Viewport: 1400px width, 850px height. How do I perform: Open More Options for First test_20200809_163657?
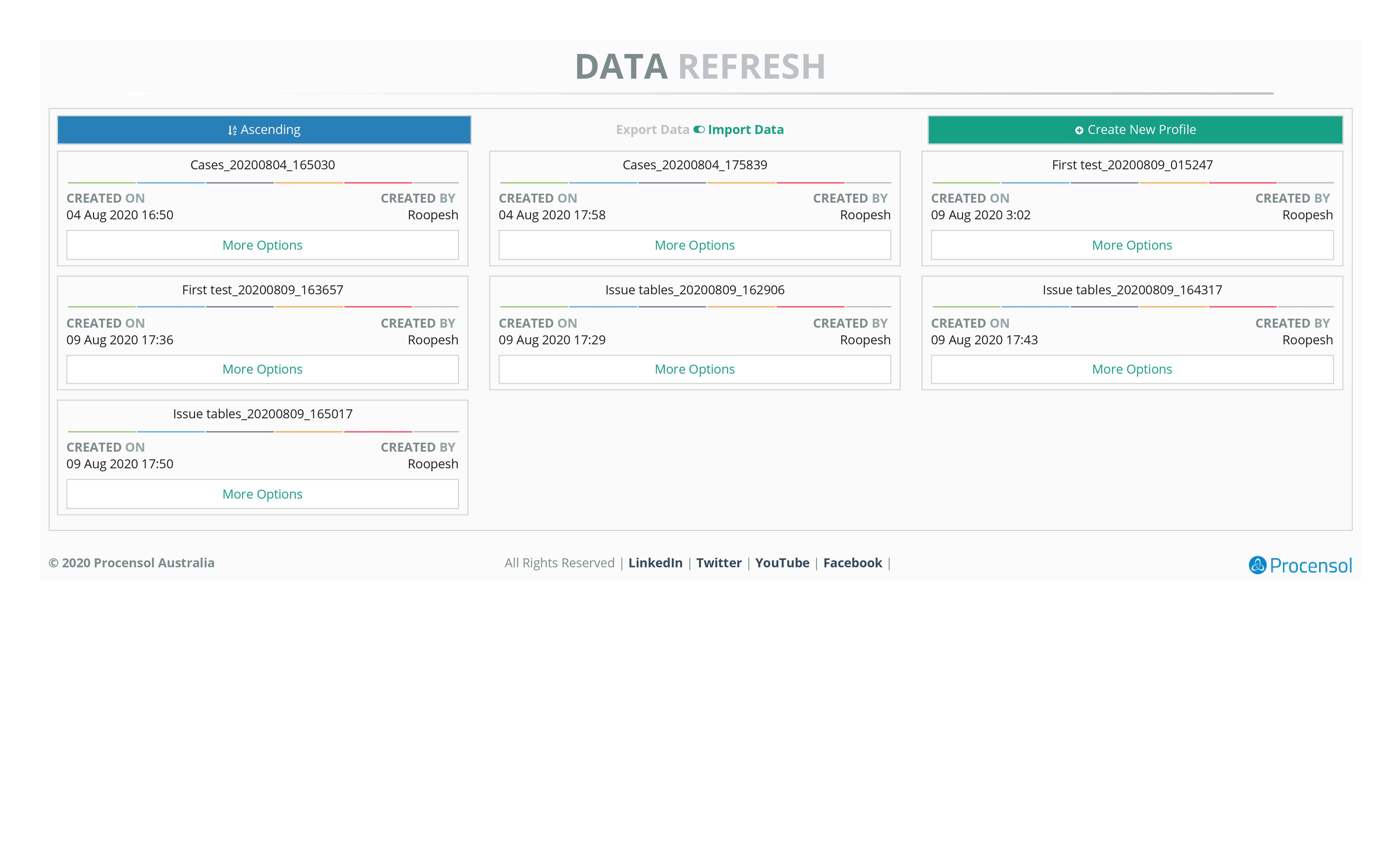point(263,369)
